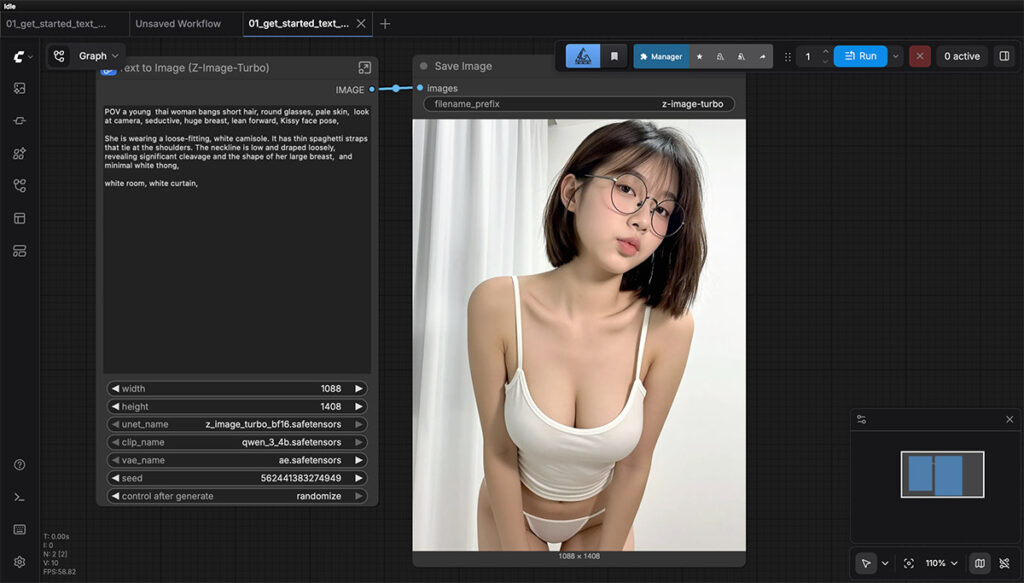Open the ComfyUI Manager

click(x=660, y=57)
